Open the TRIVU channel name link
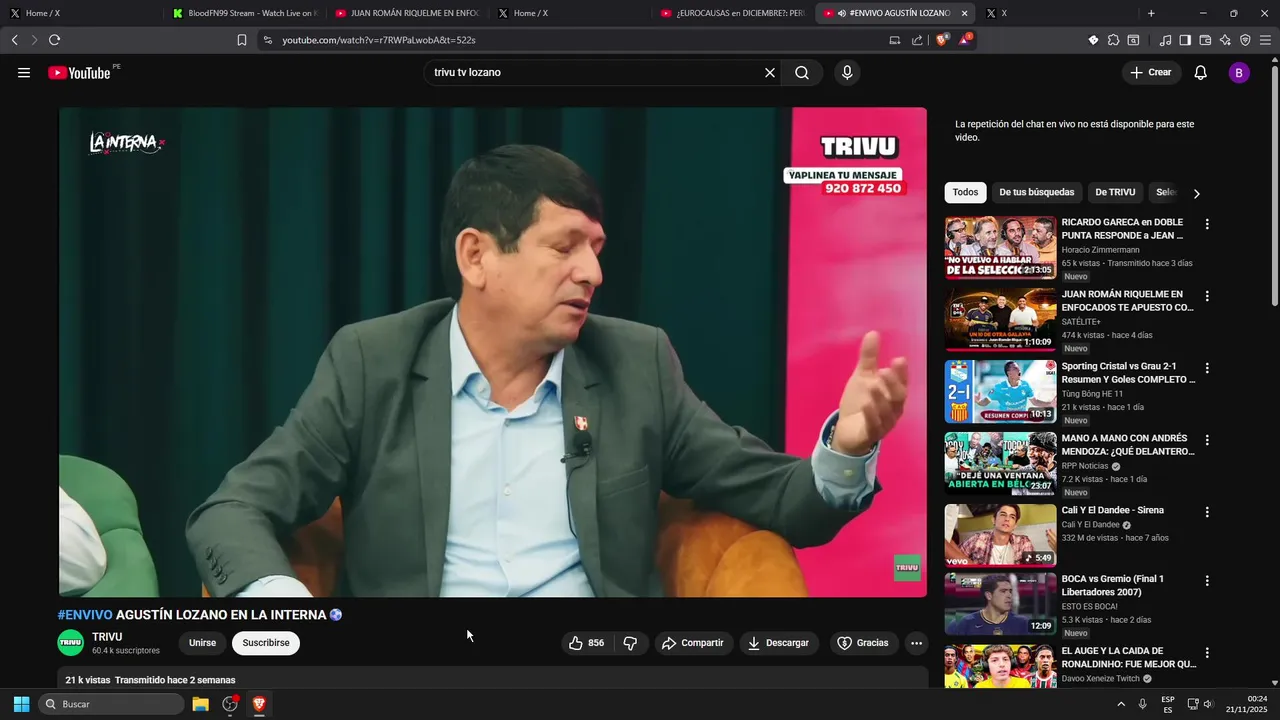Image resolution: width=1280 pixels, height=720 pixels. tap(107, 637)
